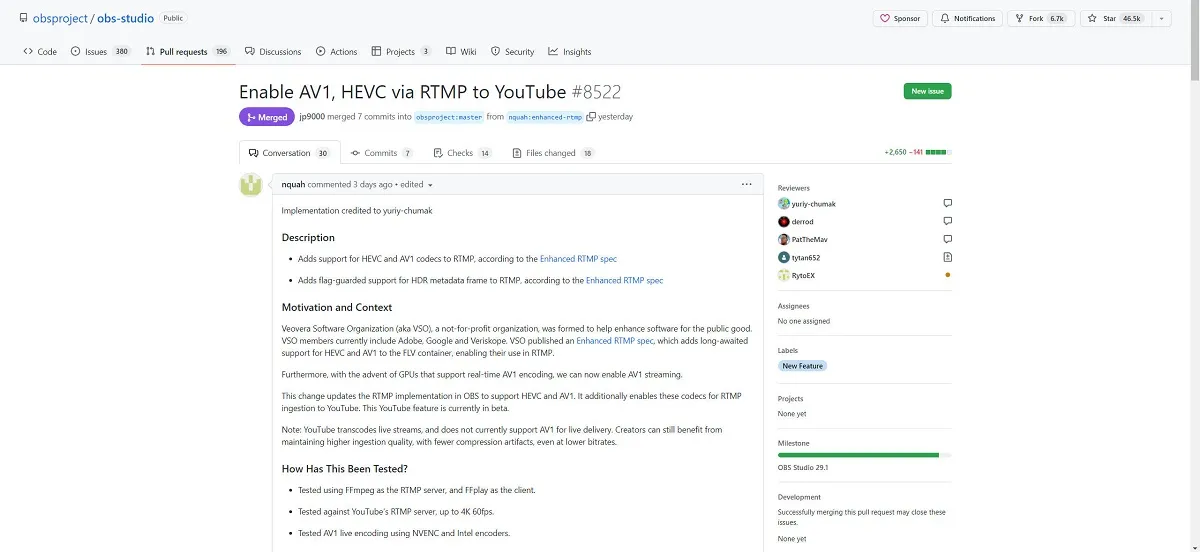
Task: Copy the head branch name icon
Action: [x=591, y=117]
